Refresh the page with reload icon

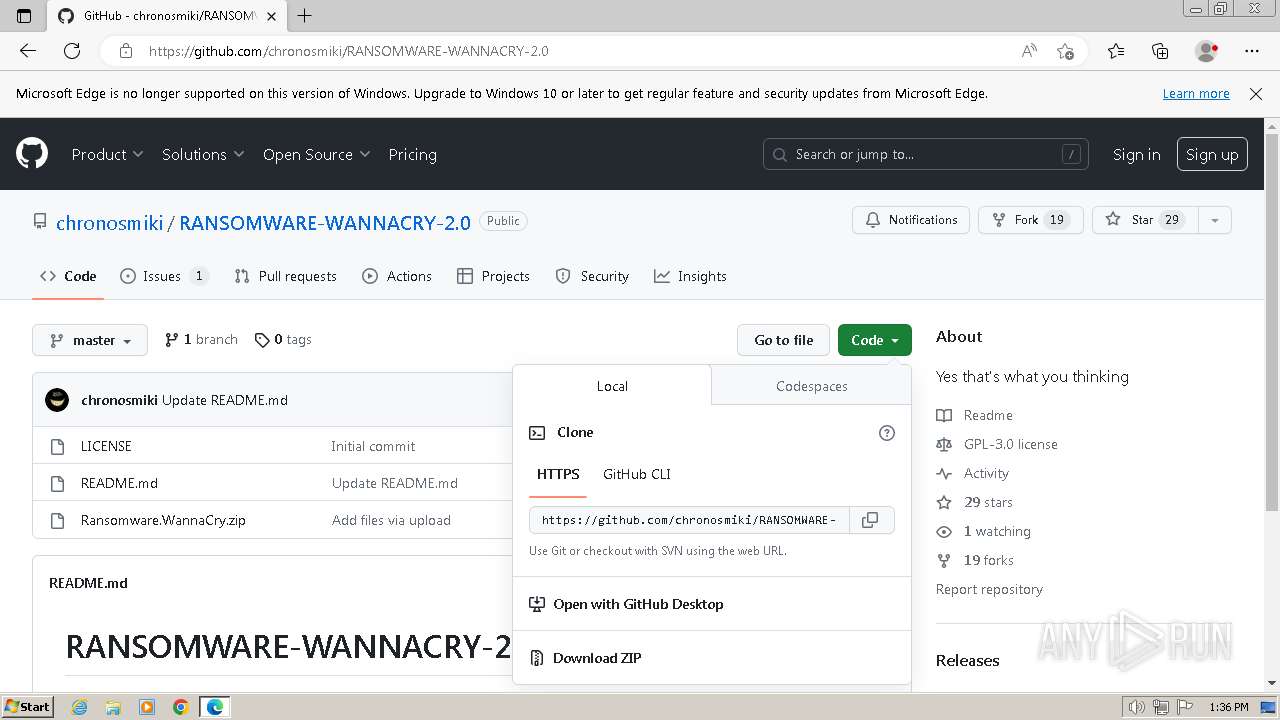tap(72, 51)
